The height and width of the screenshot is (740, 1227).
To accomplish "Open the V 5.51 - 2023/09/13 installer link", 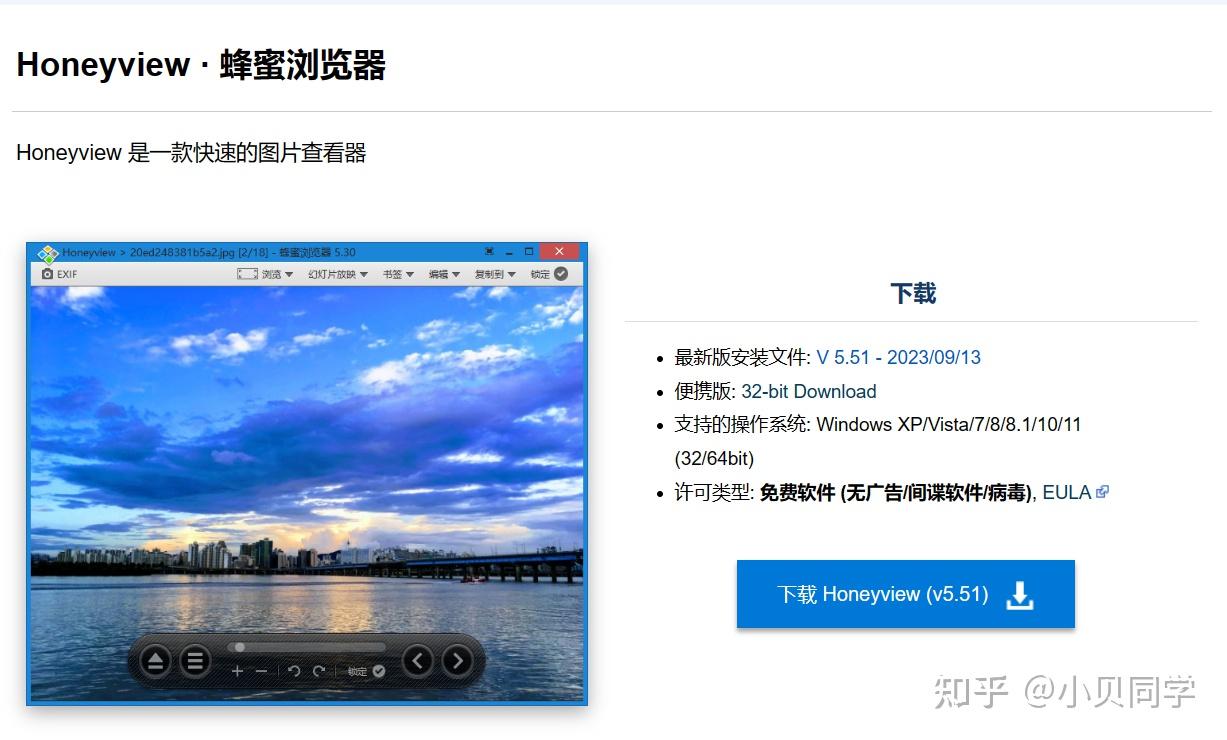I will (x=899, y=357).
